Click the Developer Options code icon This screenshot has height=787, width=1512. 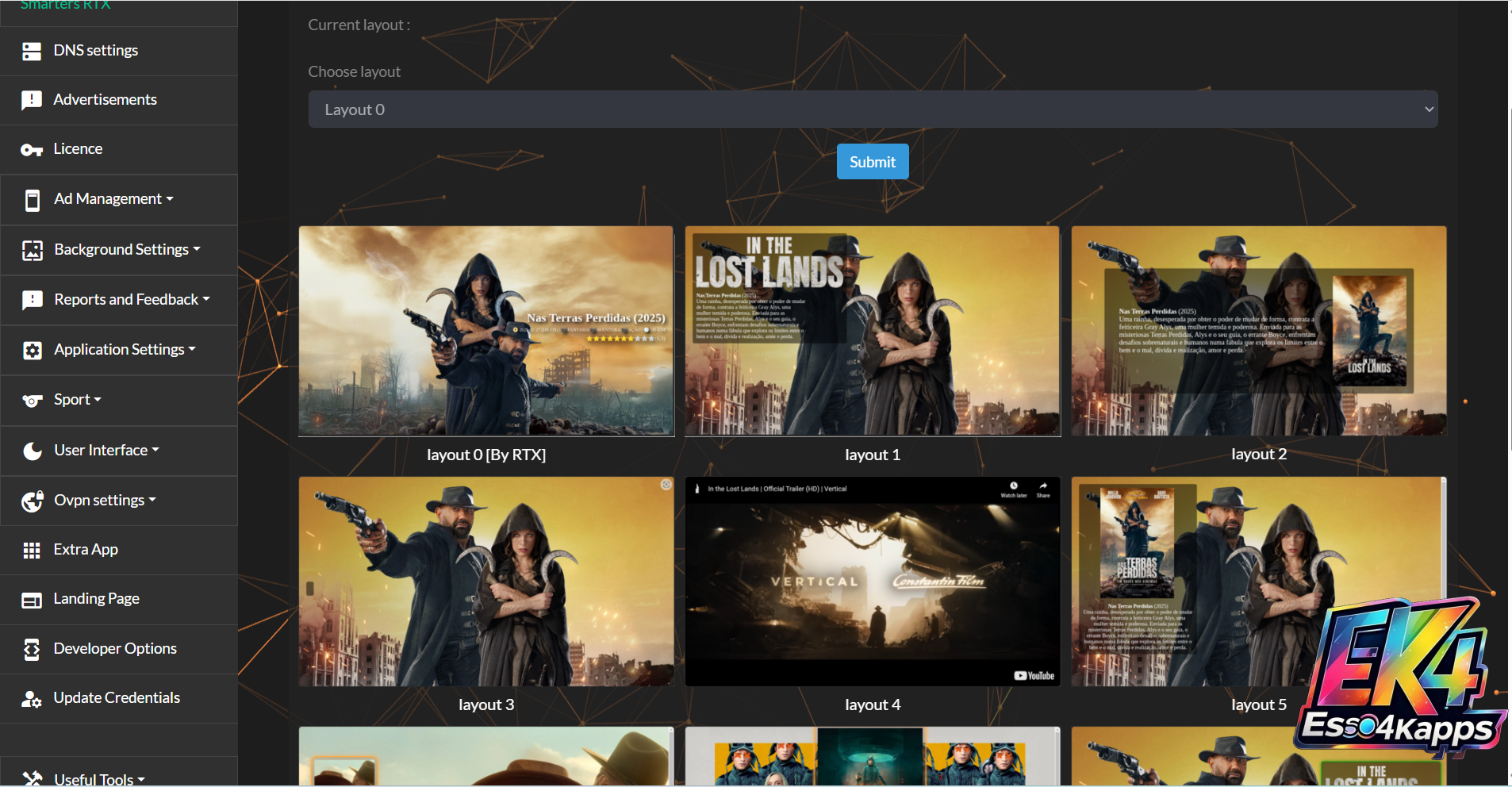[32, 650]
